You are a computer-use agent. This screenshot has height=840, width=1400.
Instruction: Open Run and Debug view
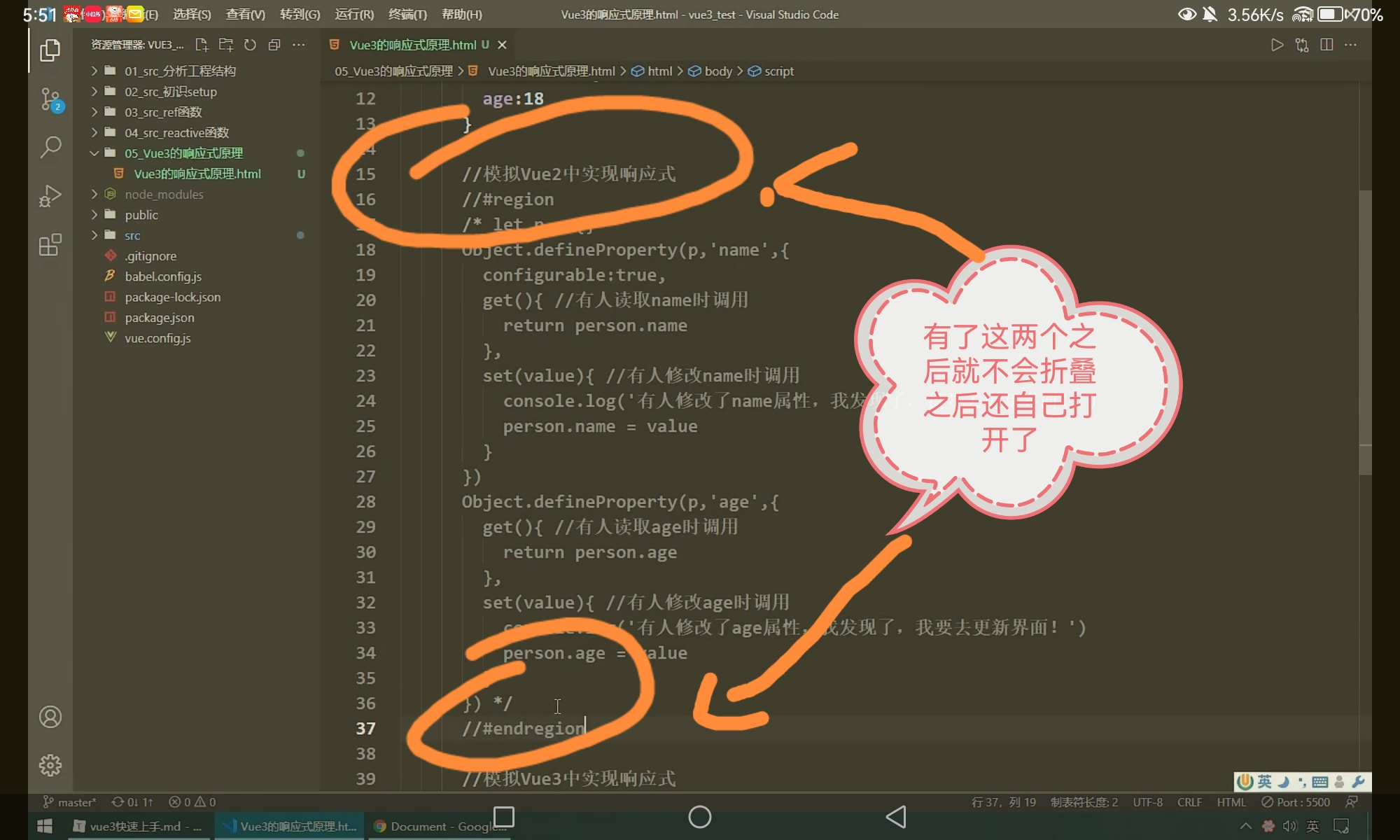(x=50, y=196)
